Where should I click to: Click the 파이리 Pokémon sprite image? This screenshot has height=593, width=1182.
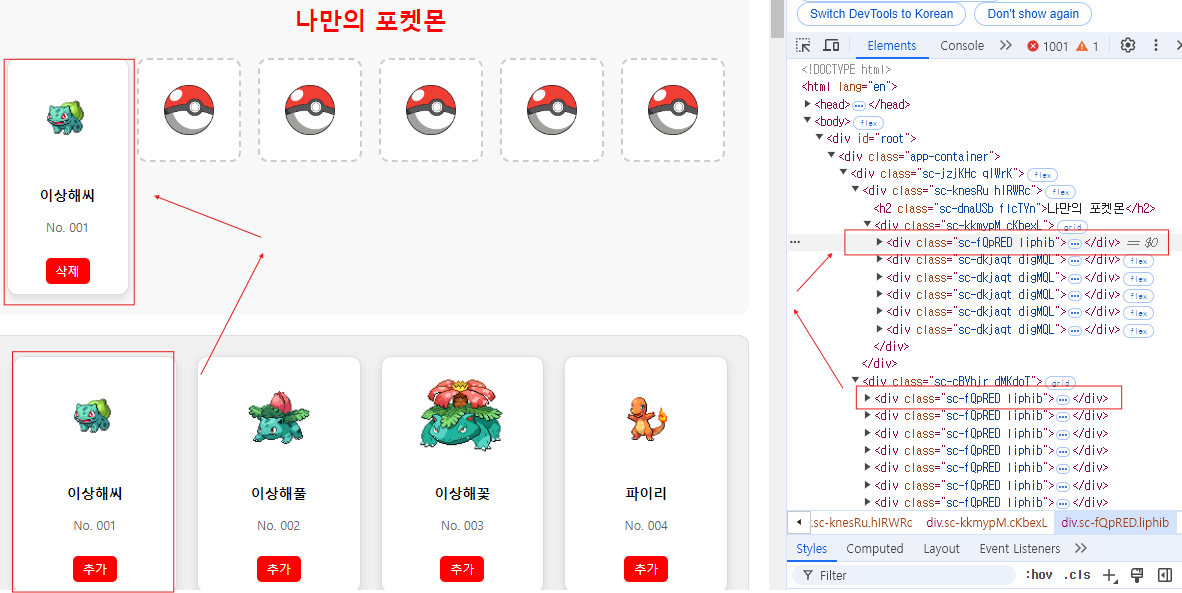pos(646,417)
